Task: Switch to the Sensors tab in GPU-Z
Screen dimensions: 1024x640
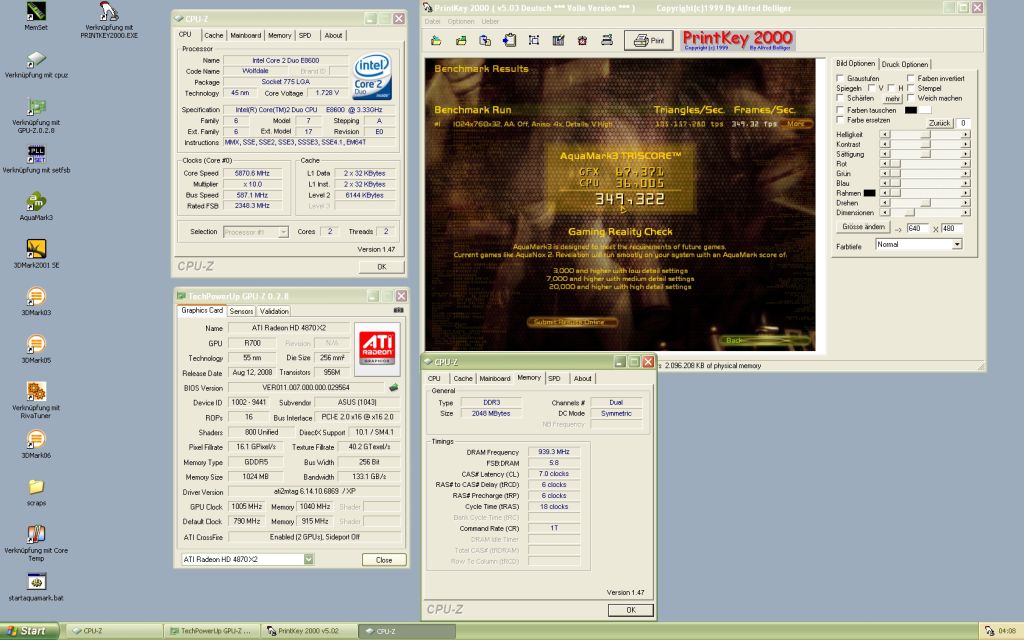Action: tap(241, 312)
